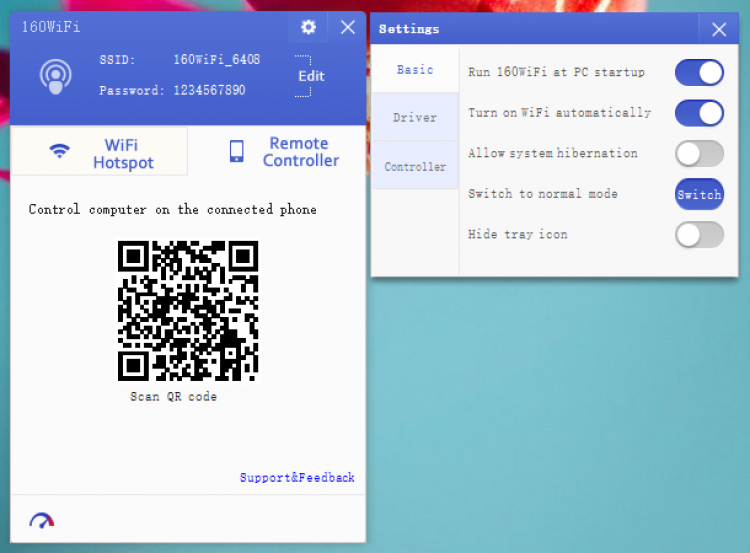Edit SSID and password
Image resolution: width=750 pixels, height=553 pixels.
coord(311,76)
